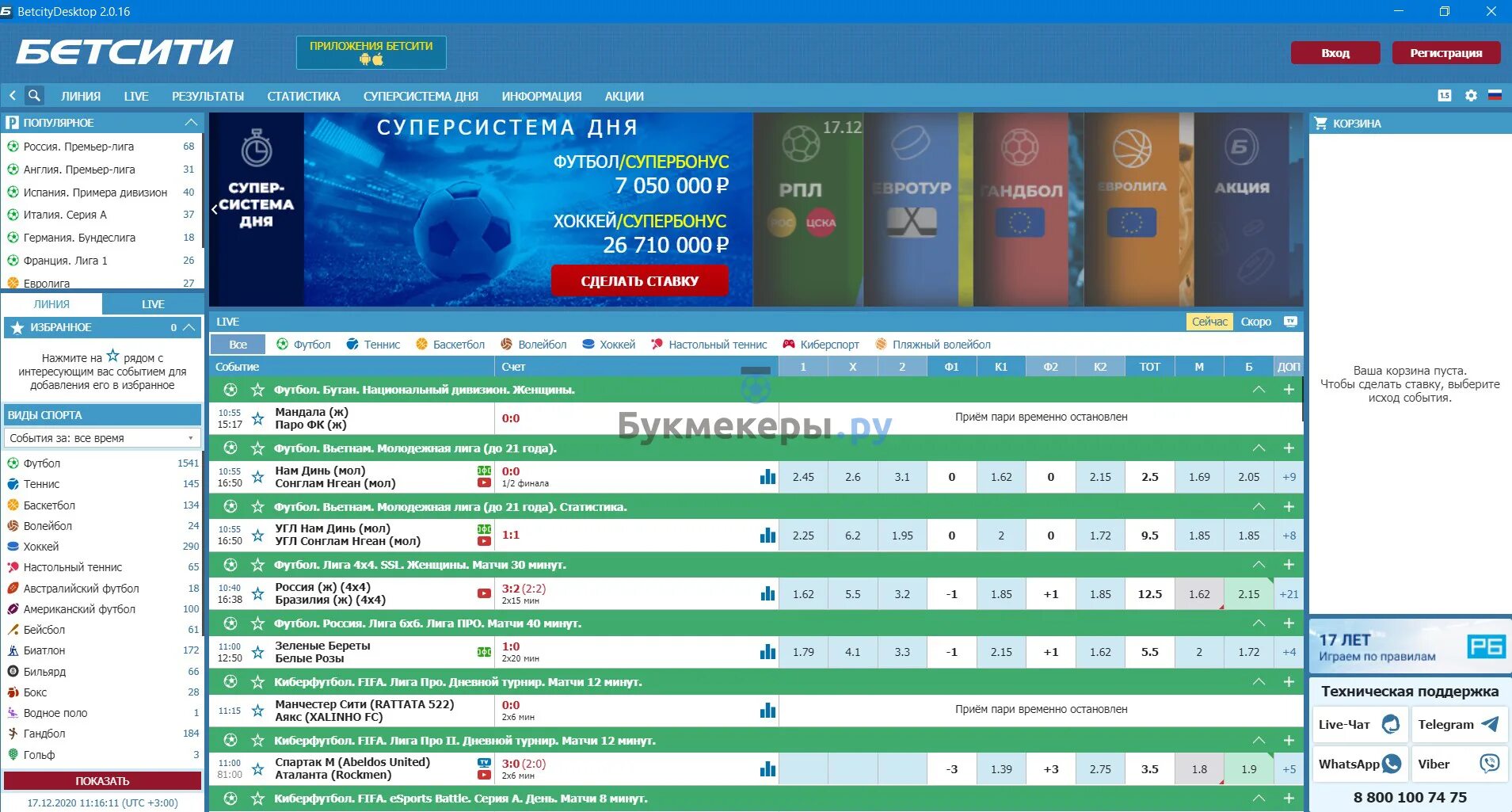The height and width of the screenshot is (812, 1512).
Task: Filter live events by Теннис
Action: [373, 345]
